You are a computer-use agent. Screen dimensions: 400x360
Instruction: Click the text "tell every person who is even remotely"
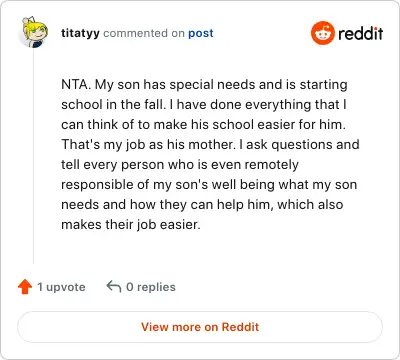180,165
